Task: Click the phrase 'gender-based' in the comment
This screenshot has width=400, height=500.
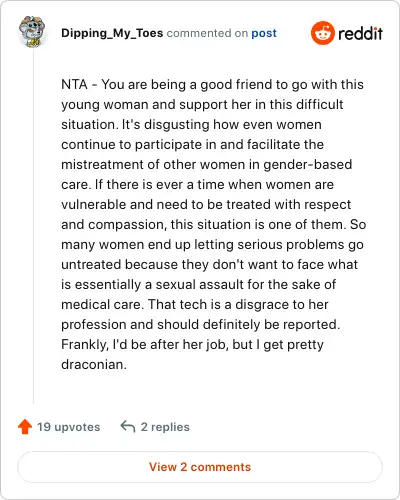Action: (308, 164)
